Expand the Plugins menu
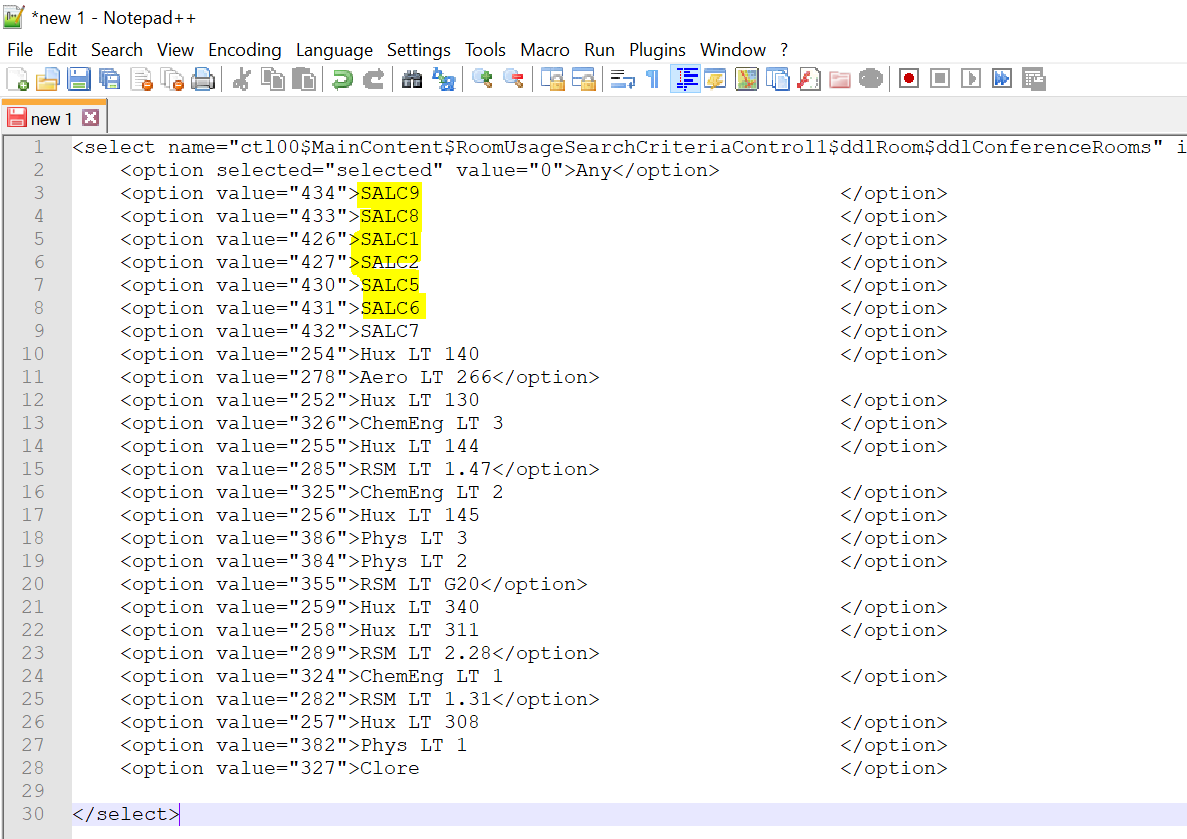The image size is (1187, 839). (657, 50)
